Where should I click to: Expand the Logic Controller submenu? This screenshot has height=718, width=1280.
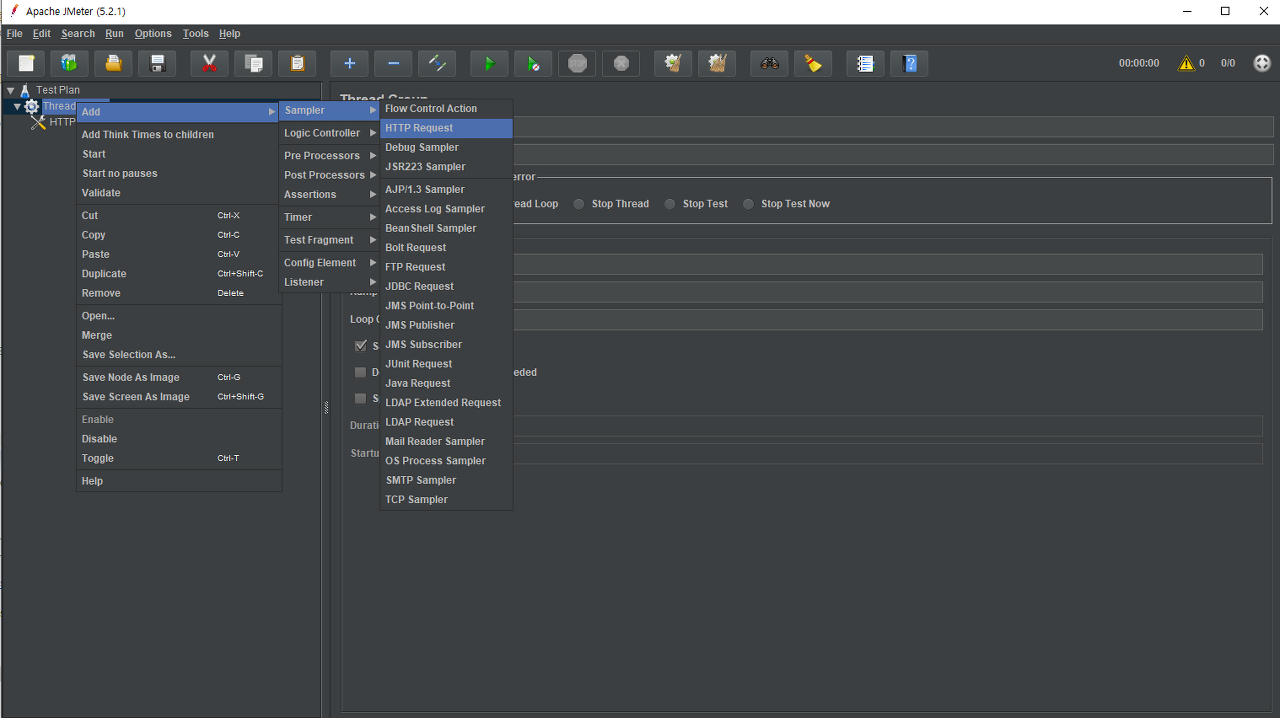click(x=329, y=133)
